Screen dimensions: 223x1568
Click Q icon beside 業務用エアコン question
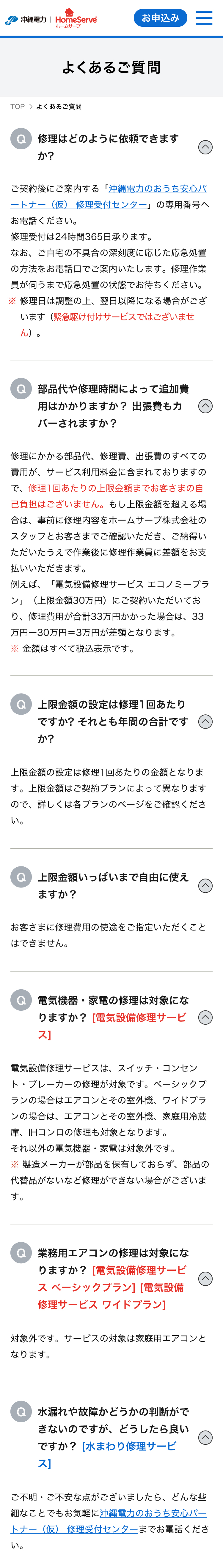[21, 1253]
